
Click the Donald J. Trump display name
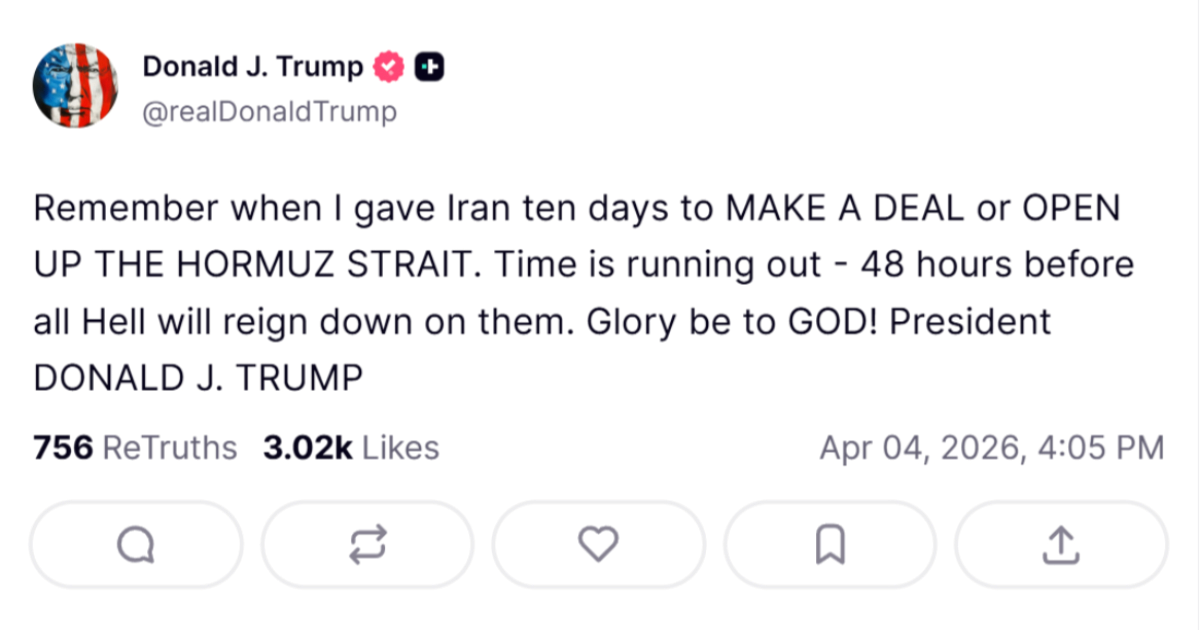pos(253,66)
